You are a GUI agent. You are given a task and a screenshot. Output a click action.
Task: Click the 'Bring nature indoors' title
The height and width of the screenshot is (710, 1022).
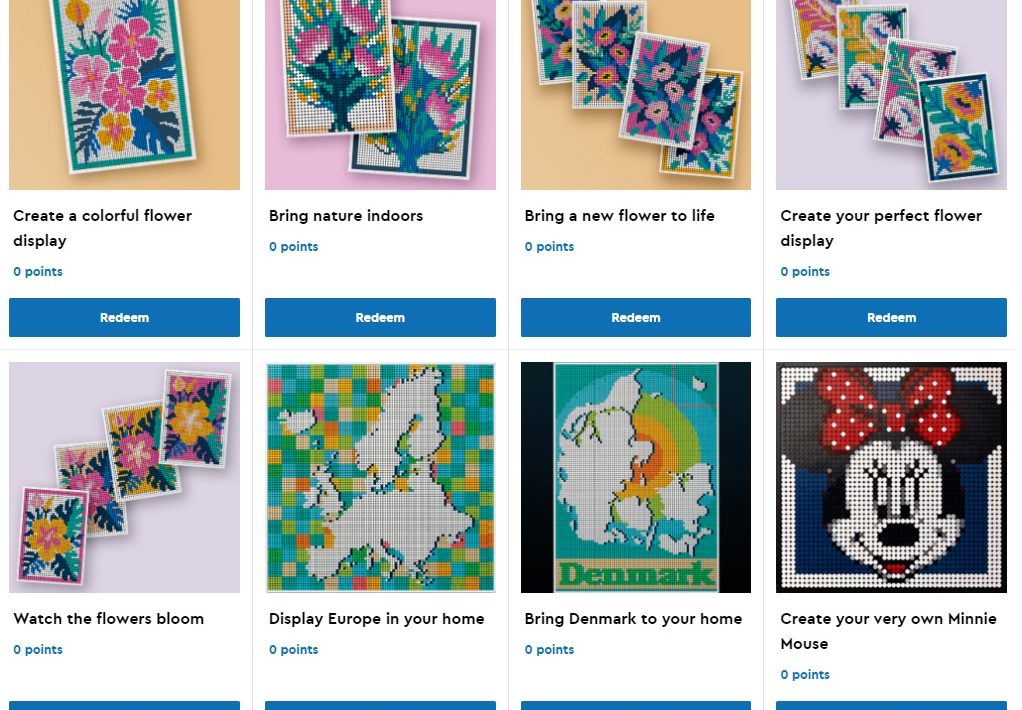click(x=346, y=216)
